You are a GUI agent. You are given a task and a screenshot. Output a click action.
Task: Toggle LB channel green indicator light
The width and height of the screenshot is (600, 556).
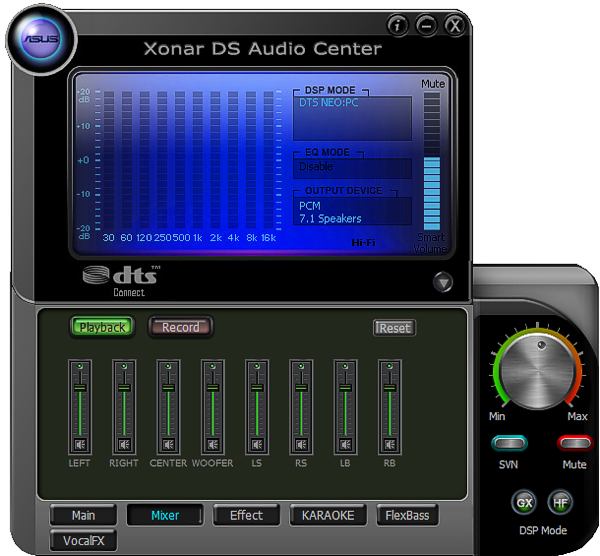345,366
